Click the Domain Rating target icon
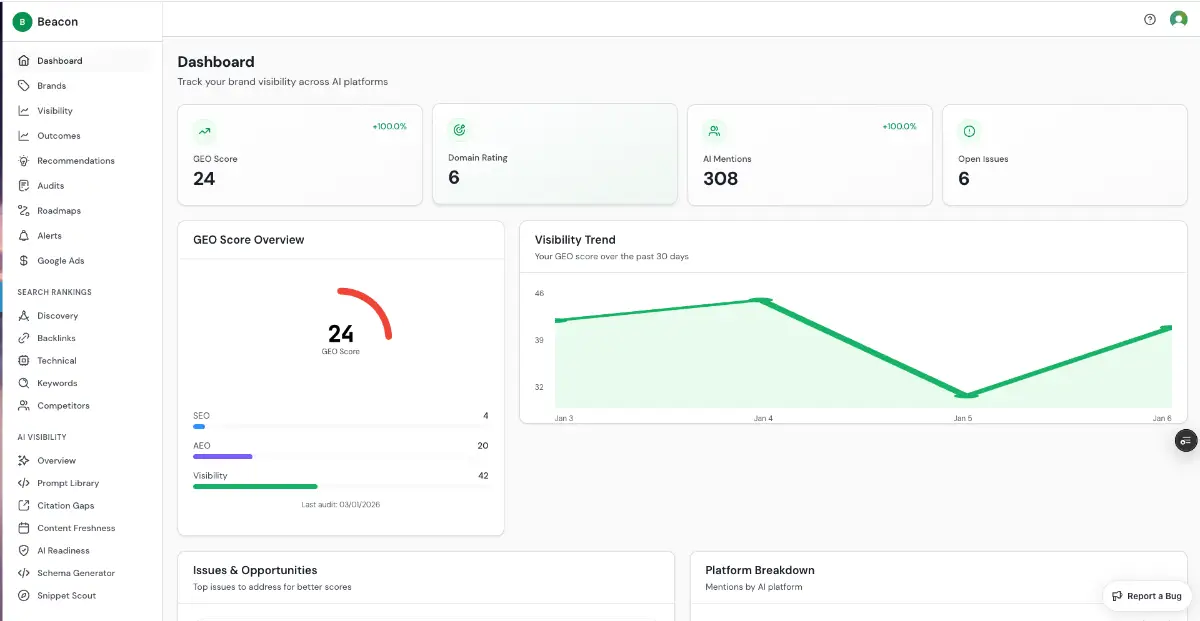This screenshot has width=1200, height=621. coord(459,129)
